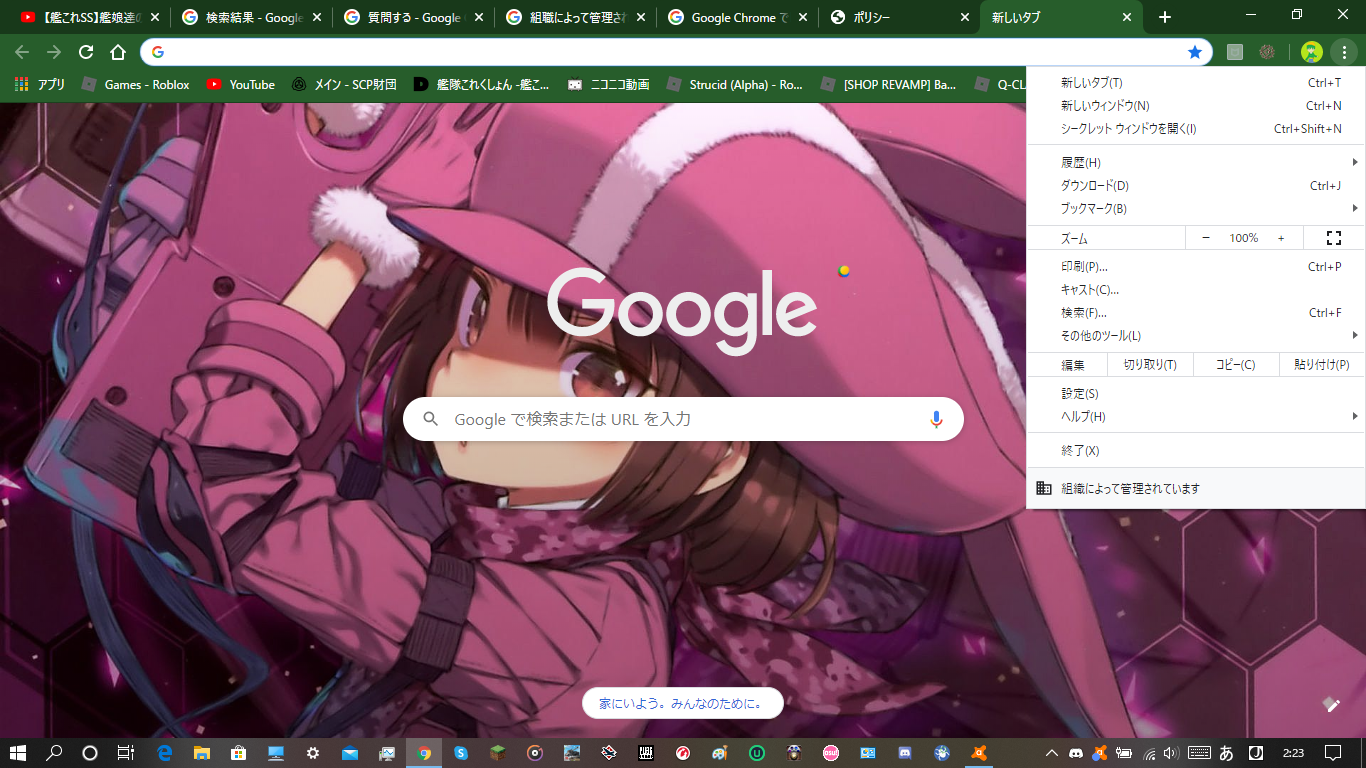The width and height of the screenshot is (1366, 768).
Task: Show hidden system tray icons
Action: [1052, 753]
